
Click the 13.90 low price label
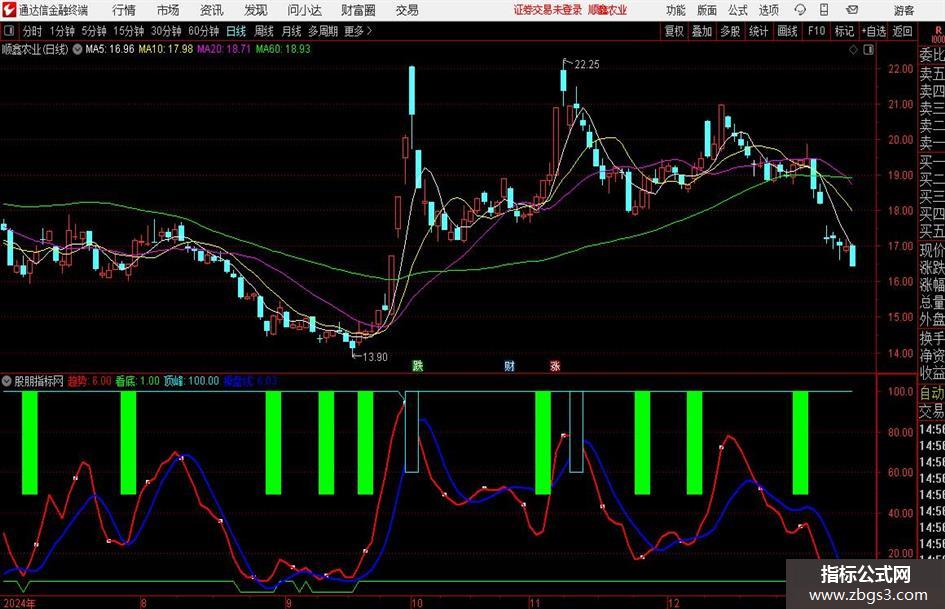pos(375,357)
